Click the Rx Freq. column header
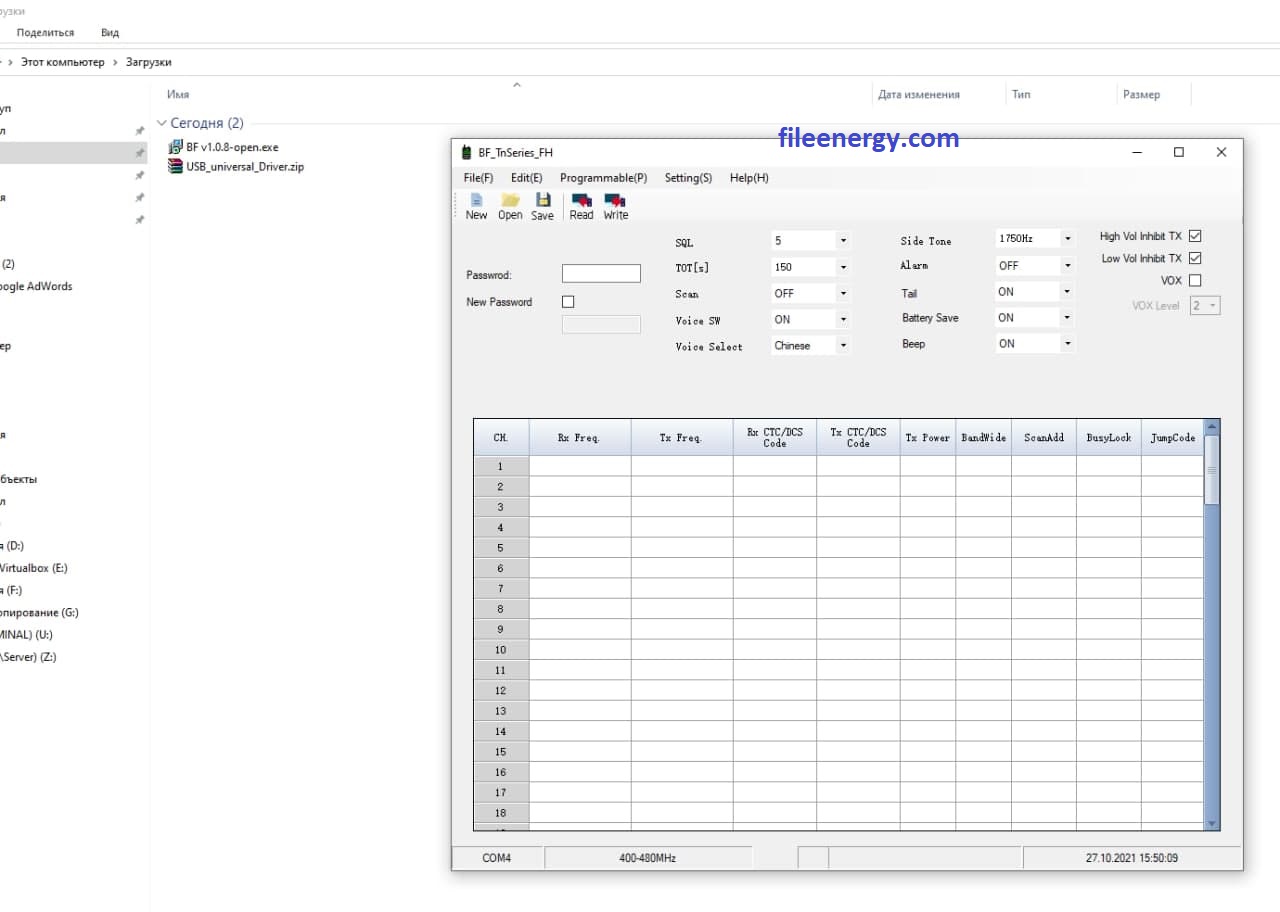The image size is (1280, 912). click(580, 438)
